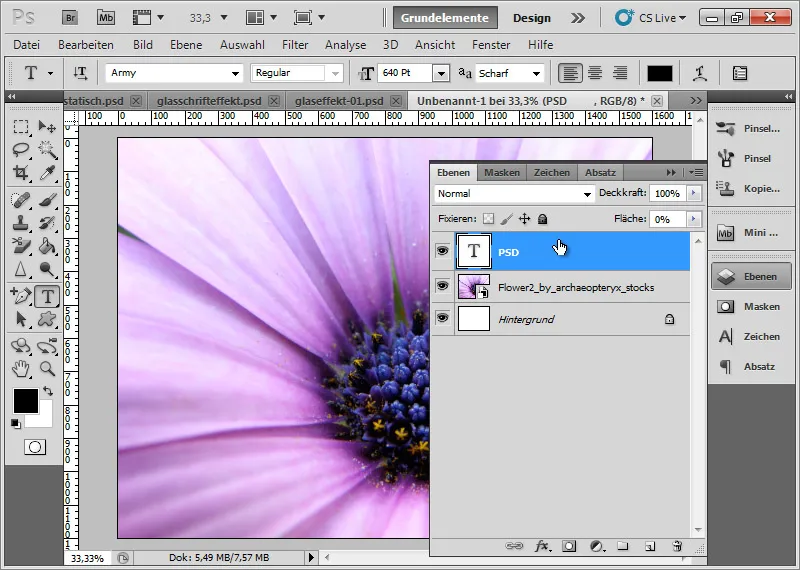Open the Normal blend mode dropdown
800x570 pixels.
point(587,194)
